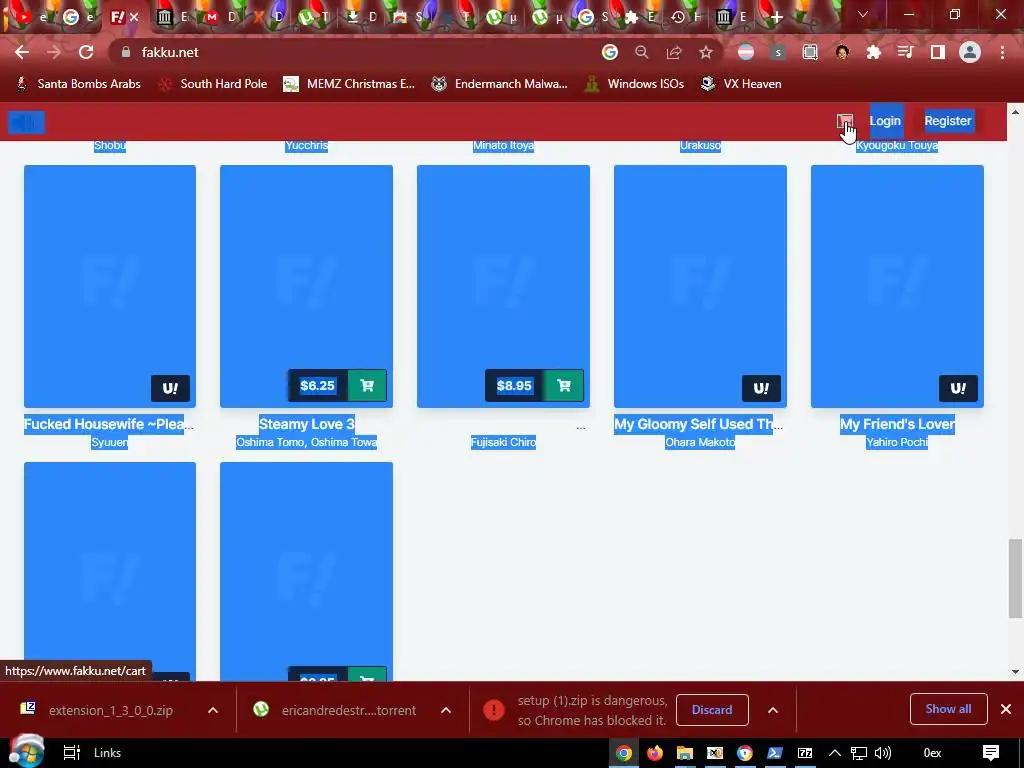Click the Windows Start orb with Santa hat

25,751
